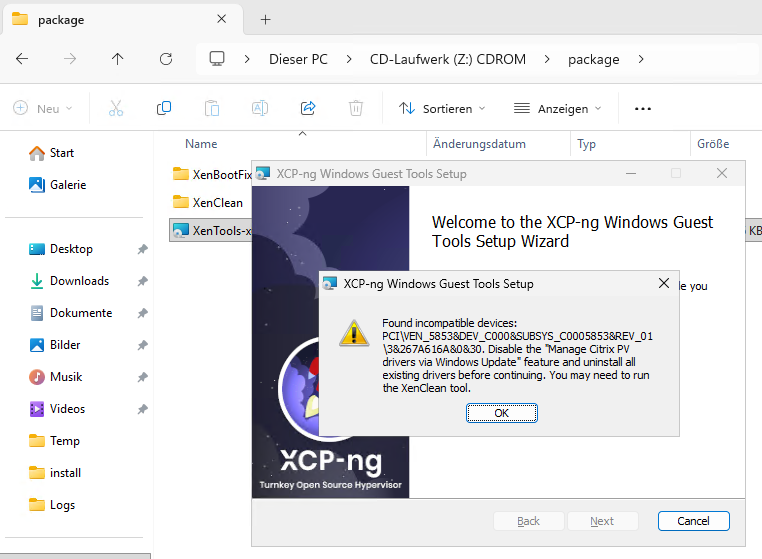Screen dimensions: 762x559
Task: Click OK in the incompatible devices dialog
Action: tap(501, 413)
